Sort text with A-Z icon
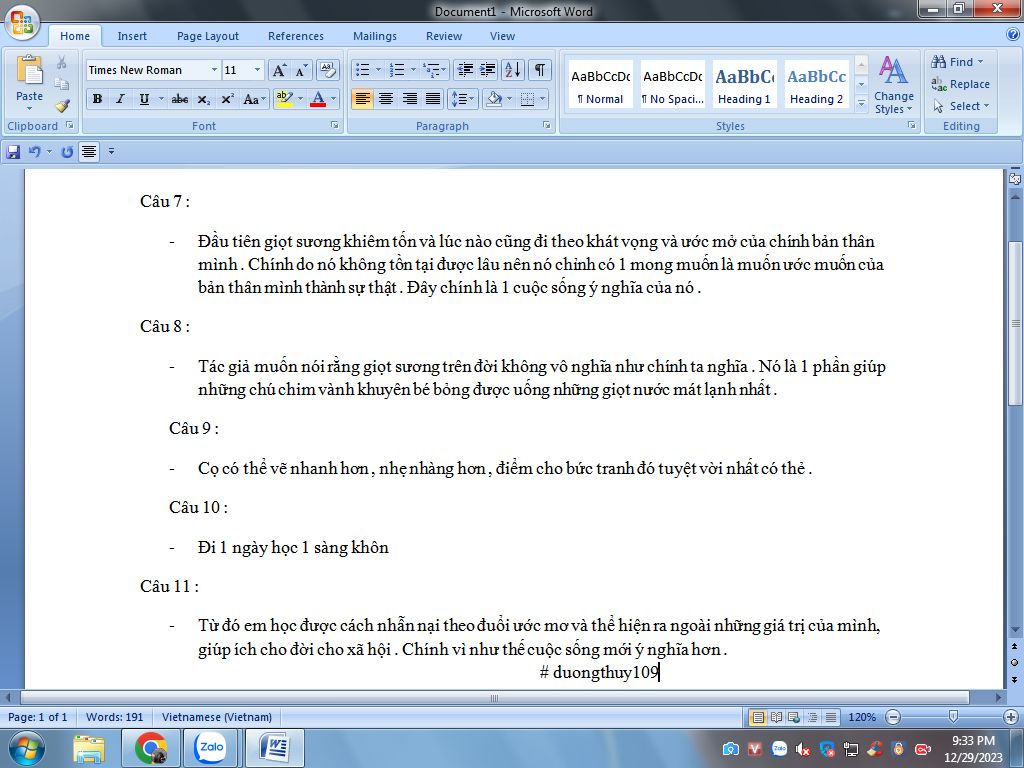Screen dimensions: 1024x768 coord(513,70)
